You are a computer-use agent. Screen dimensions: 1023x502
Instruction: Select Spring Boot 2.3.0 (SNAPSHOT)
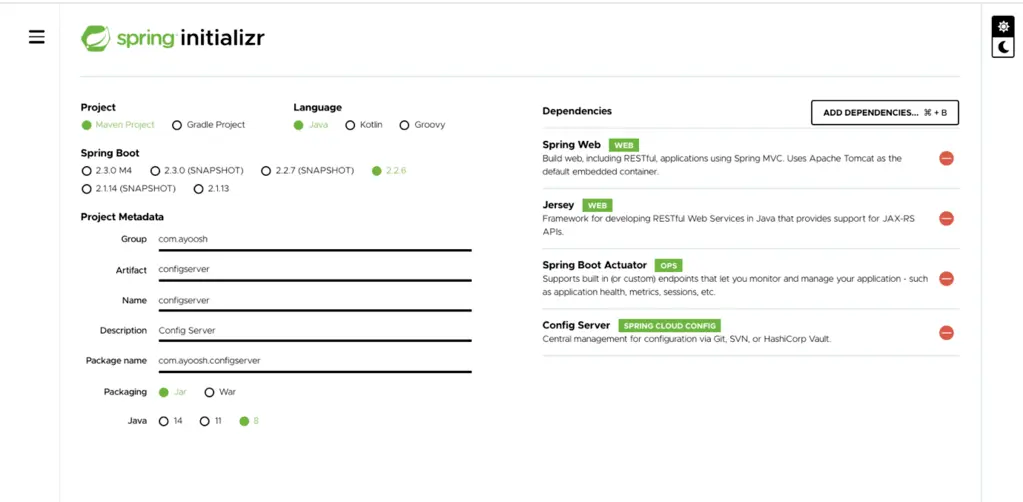(196, 171)
